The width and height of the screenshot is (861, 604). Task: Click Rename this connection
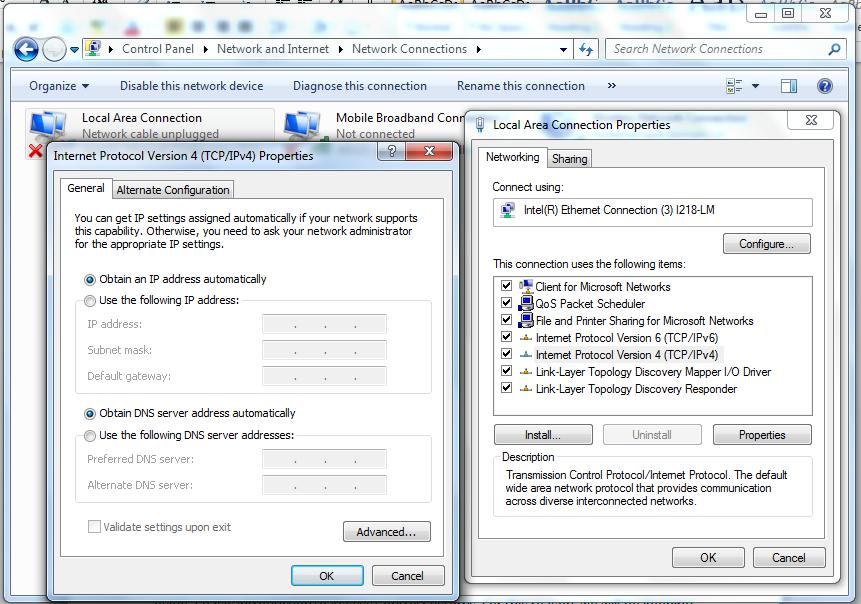[521, 86]
